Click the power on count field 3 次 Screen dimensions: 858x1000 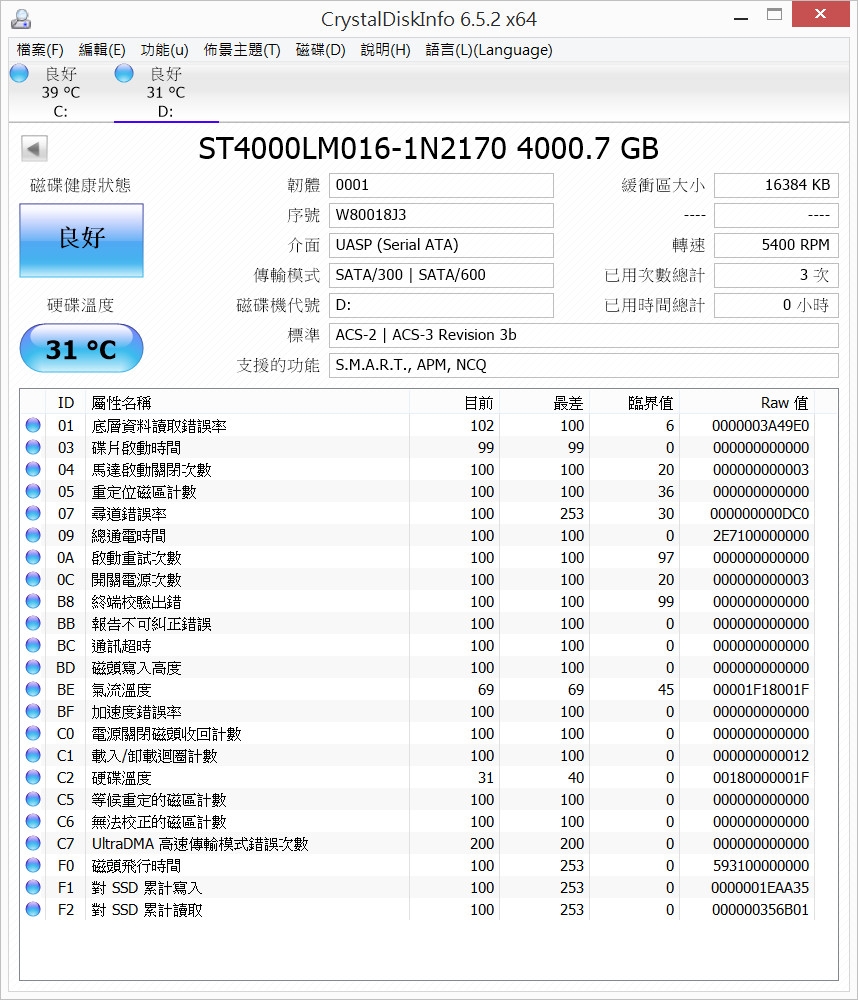(x=776, y=275)
